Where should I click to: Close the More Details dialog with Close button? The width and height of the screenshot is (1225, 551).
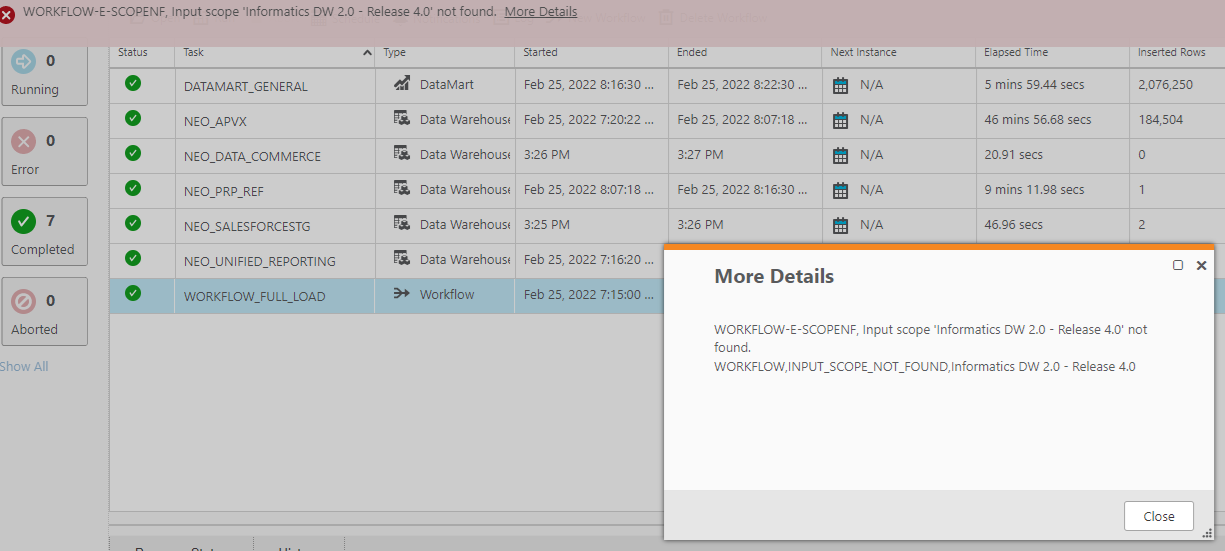1159,516
